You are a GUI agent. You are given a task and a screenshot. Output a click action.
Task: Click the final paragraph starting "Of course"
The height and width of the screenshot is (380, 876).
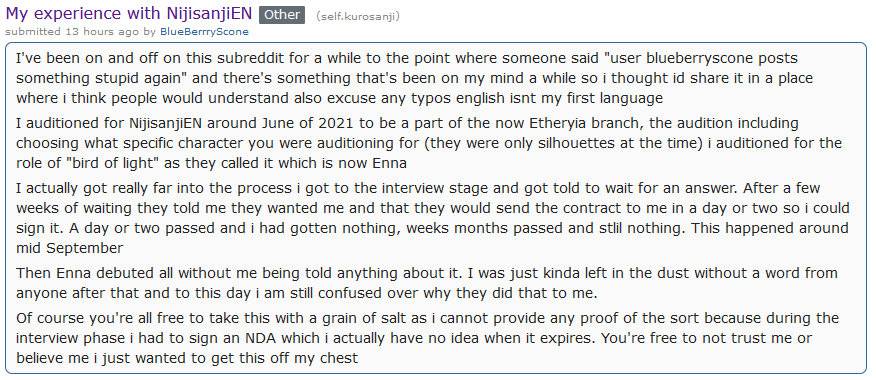(x=427, y=338)
